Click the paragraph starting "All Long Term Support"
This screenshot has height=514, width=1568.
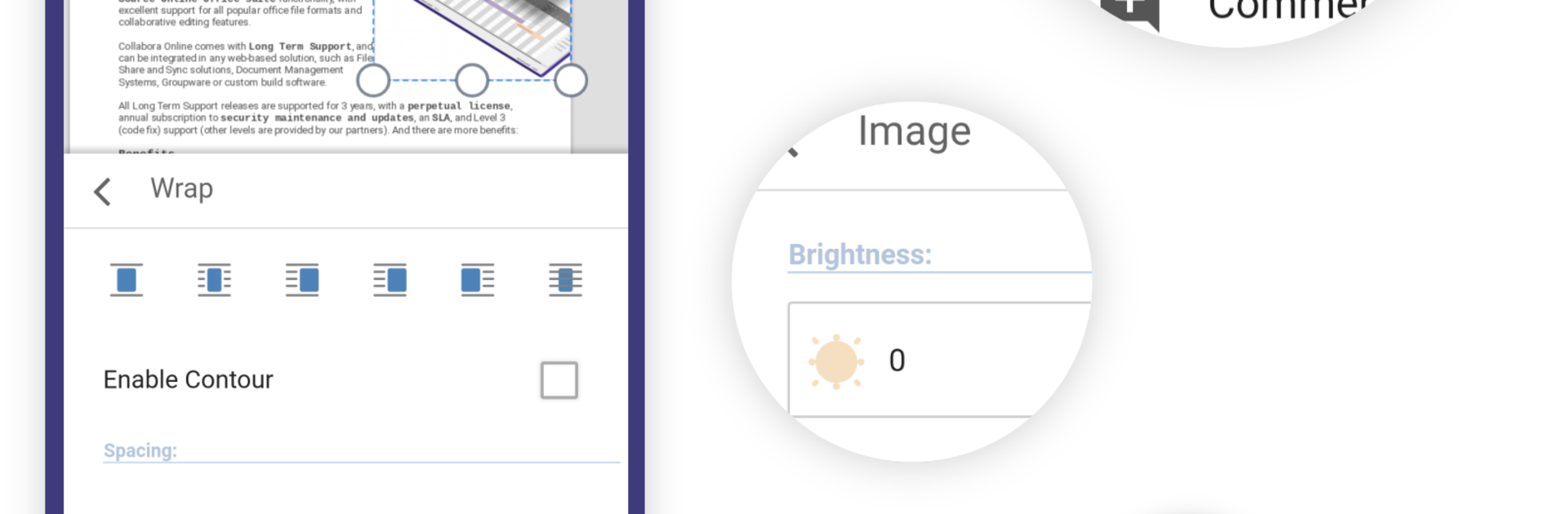coord(318,117)
